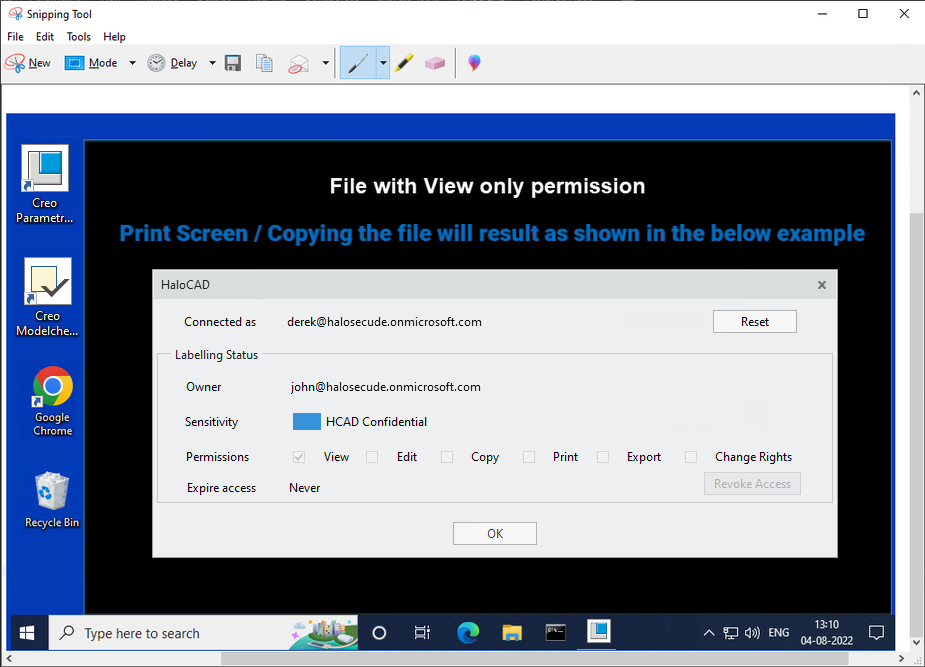Open Edit with Paint 3D icon
This screenshot has width=925, height=667.
pyautogui.click(x=474, y=63)
